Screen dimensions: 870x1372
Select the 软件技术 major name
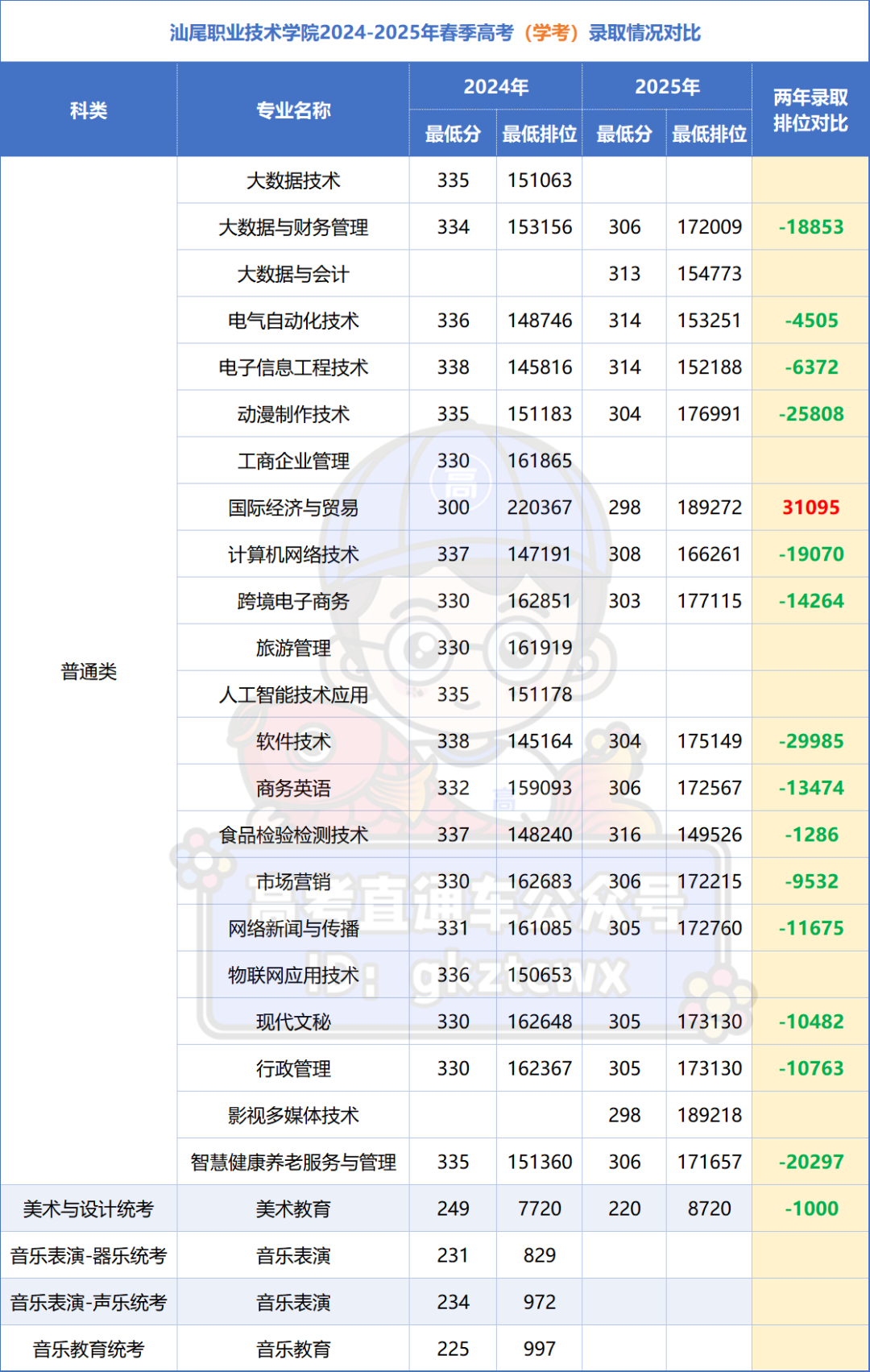(293, 741)
